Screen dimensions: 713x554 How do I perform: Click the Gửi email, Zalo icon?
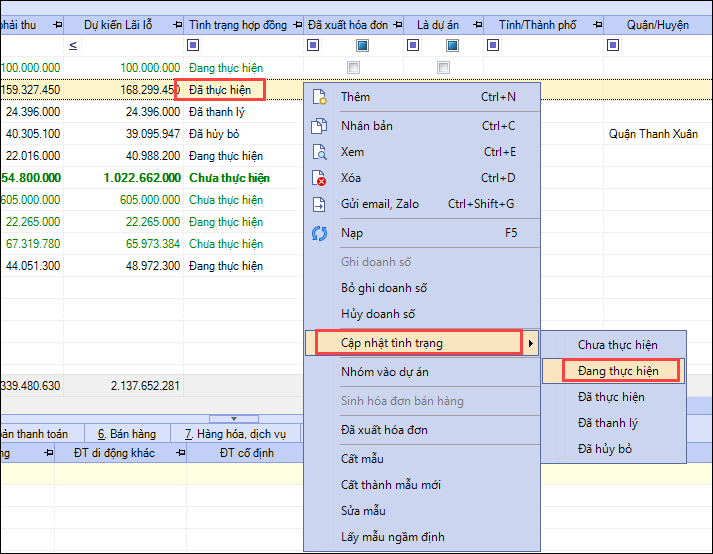[320, 204]
